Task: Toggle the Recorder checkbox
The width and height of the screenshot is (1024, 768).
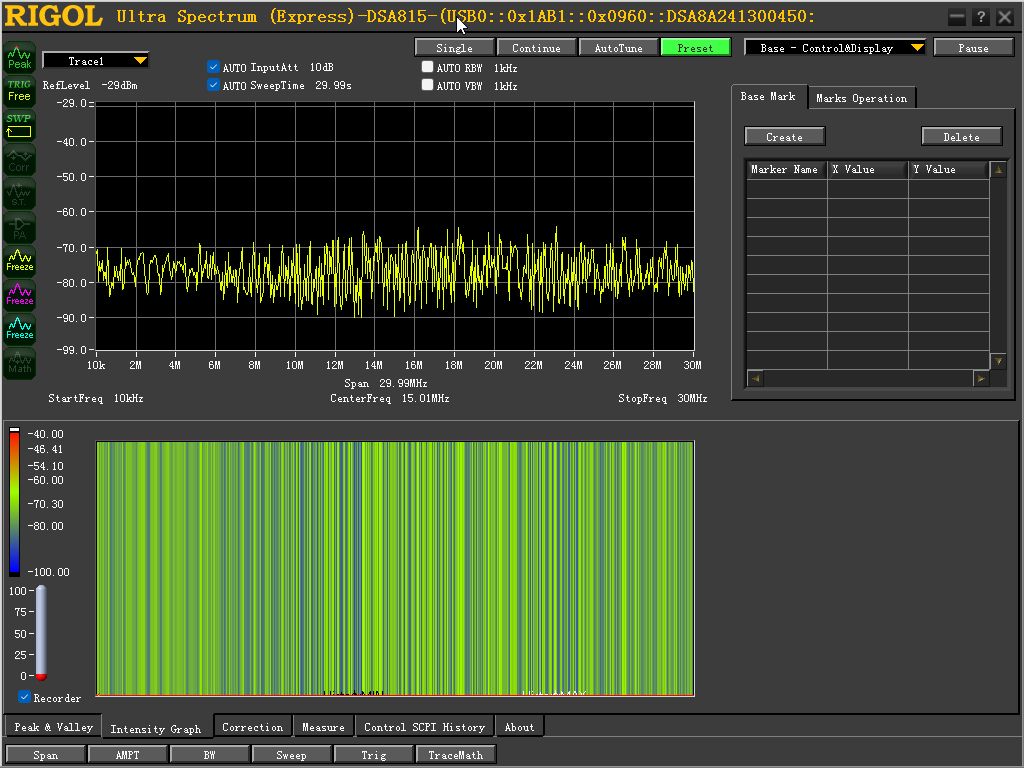Action: coord(24,697)
